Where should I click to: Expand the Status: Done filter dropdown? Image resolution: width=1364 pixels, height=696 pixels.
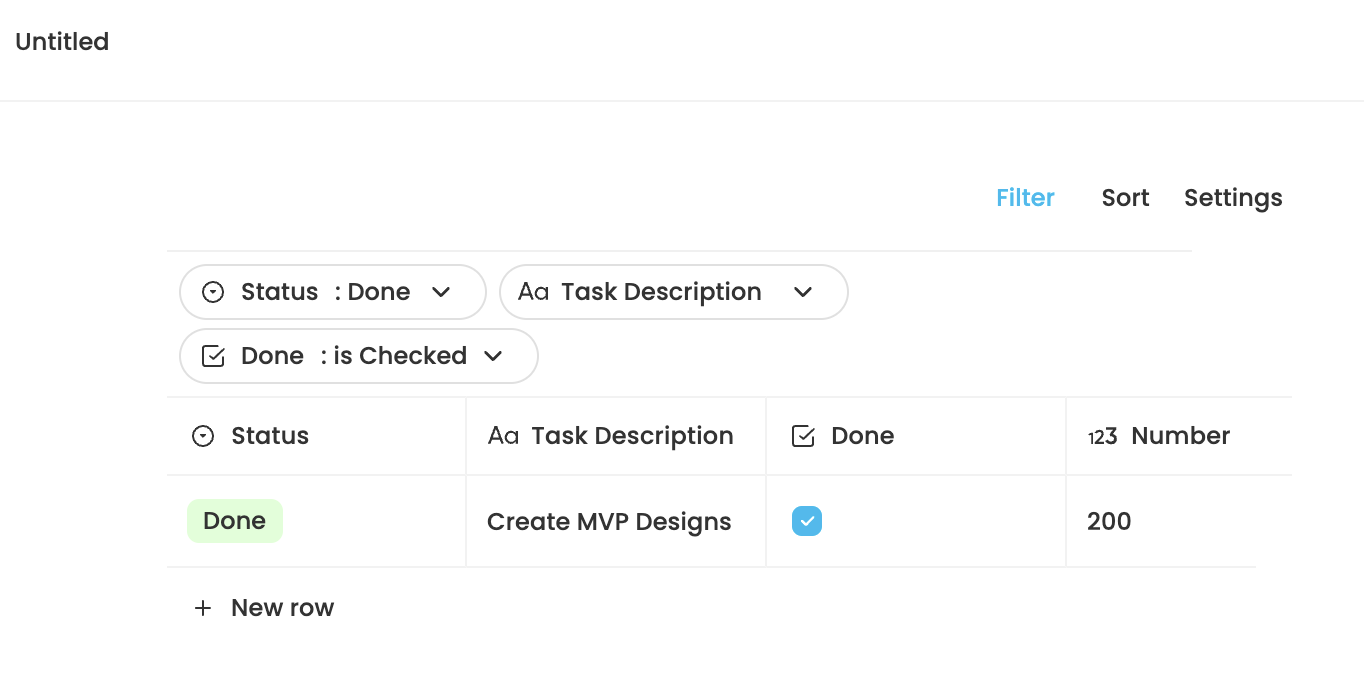441,291
